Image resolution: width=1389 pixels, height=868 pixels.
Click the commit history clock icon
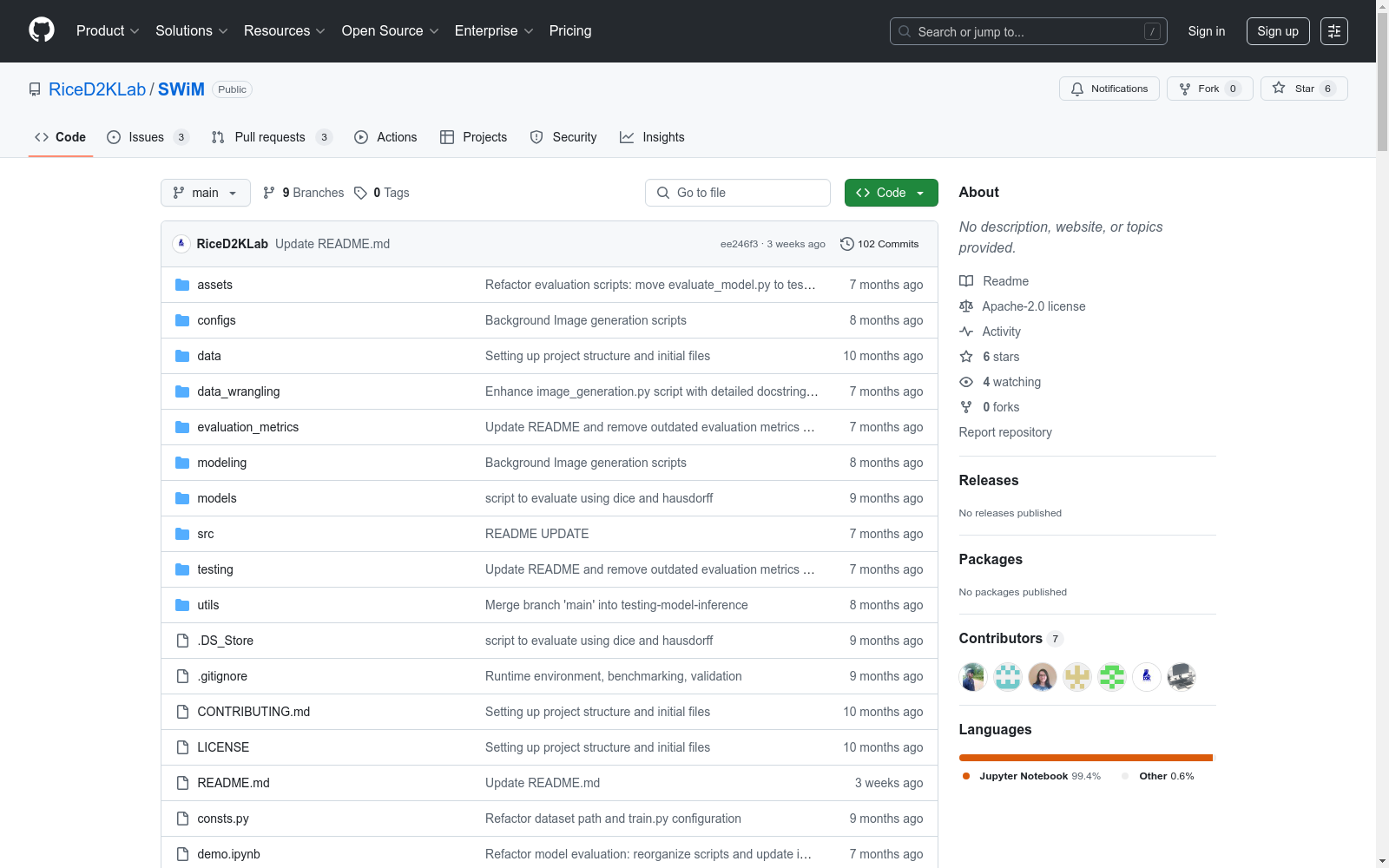[x=847, y=244]
